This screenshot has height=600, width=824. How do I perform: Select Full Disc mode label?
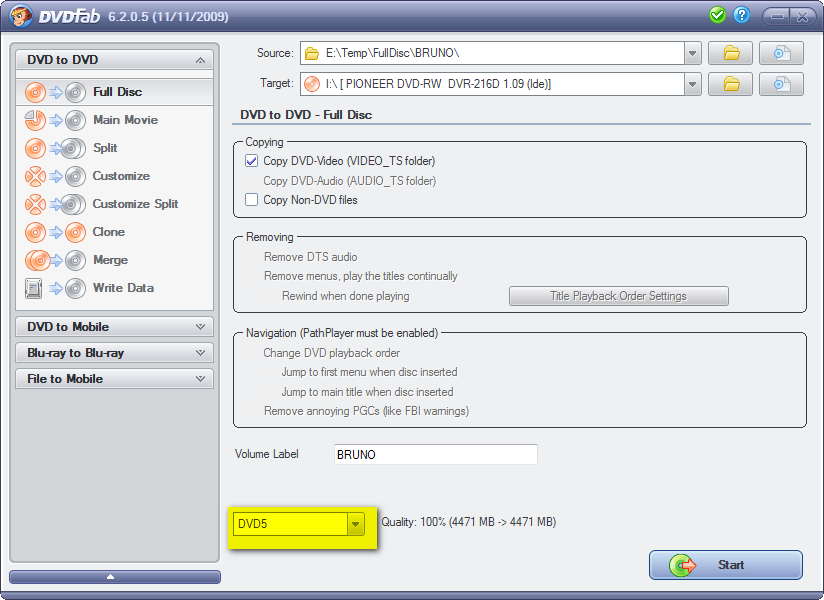[117, 92]
